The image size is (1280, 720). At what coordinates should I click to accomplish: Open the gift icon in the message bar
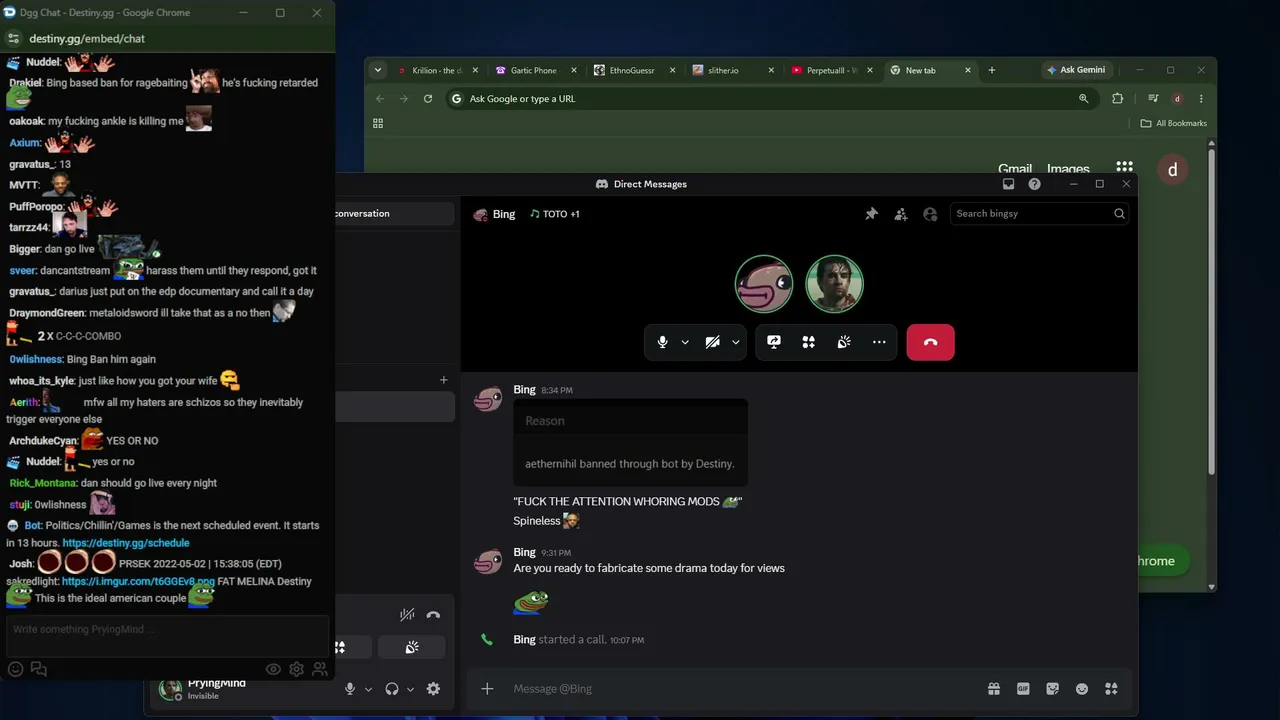993,689
